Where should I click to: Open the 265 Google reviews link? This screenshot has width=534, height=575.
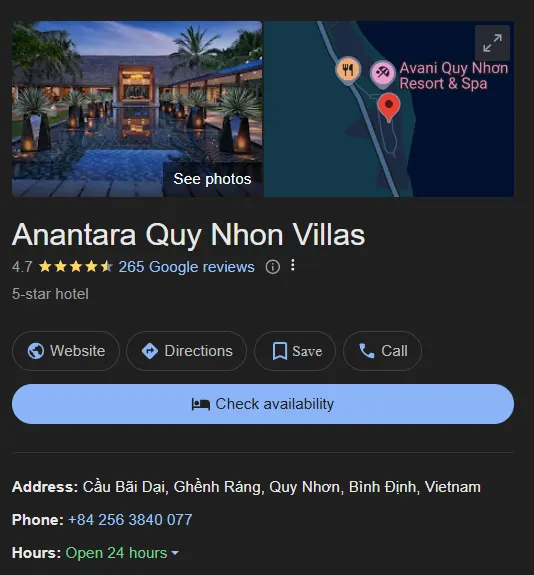pyautogui.click(x=186, y=267)
